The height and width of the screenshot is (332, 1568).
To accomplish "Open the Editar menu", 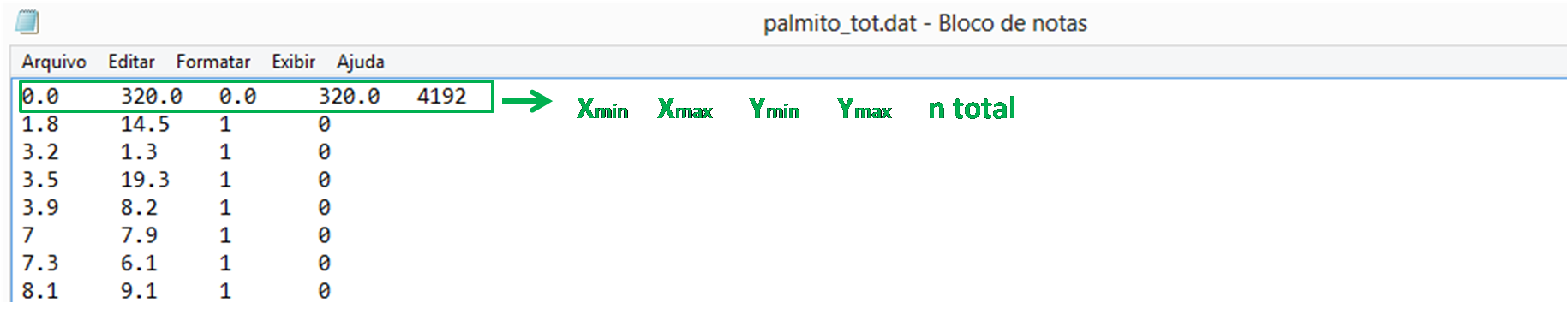I will coord(131,62).
